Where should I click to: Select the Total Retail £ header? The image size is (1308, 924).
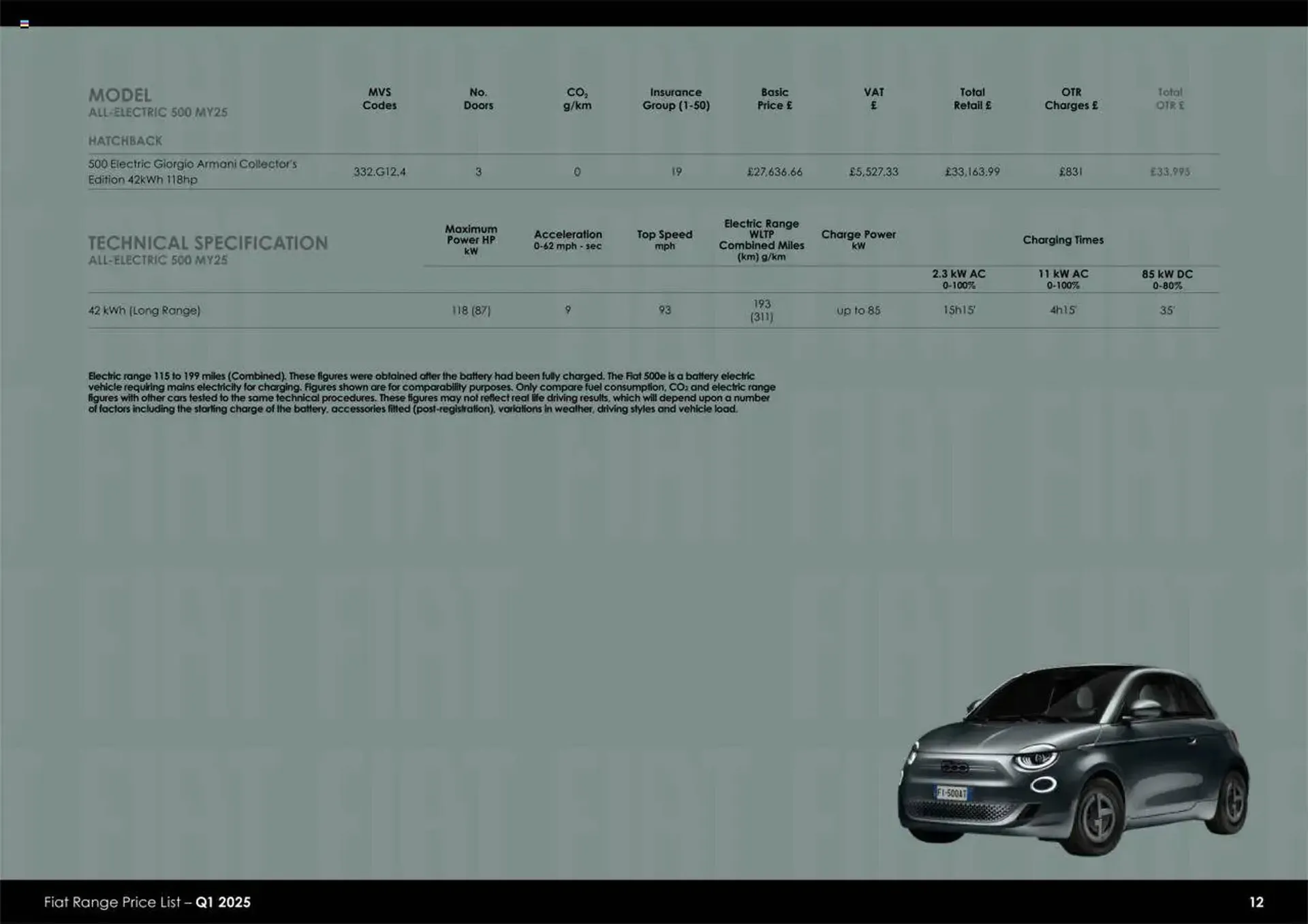(x=973, y=99)
